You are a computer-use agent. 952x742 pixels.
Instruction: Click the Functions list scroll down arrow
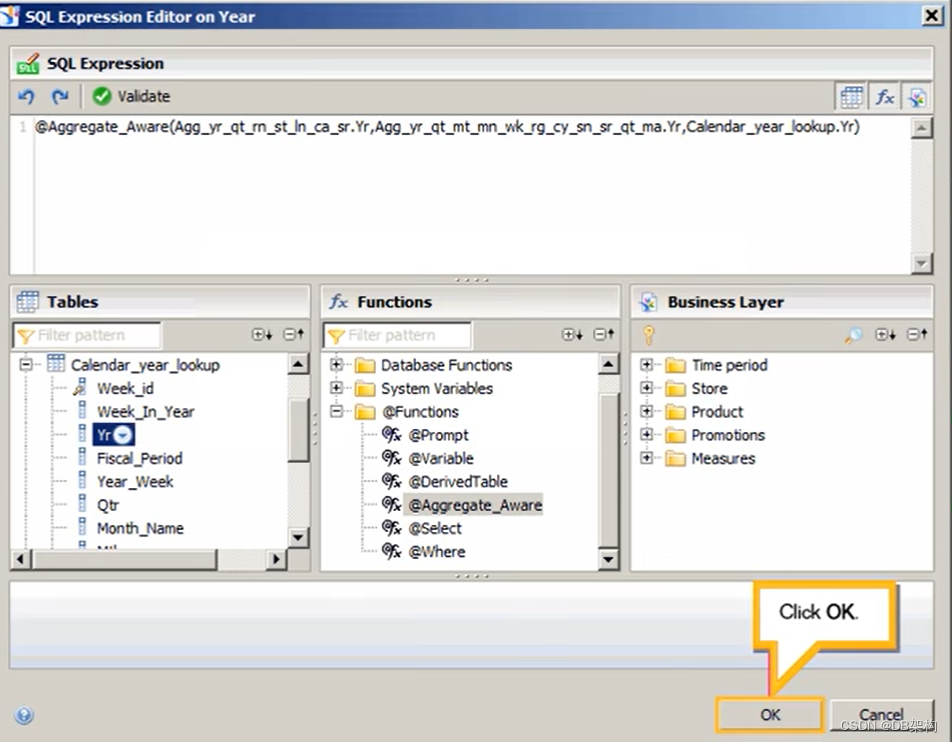pos(608,559)
